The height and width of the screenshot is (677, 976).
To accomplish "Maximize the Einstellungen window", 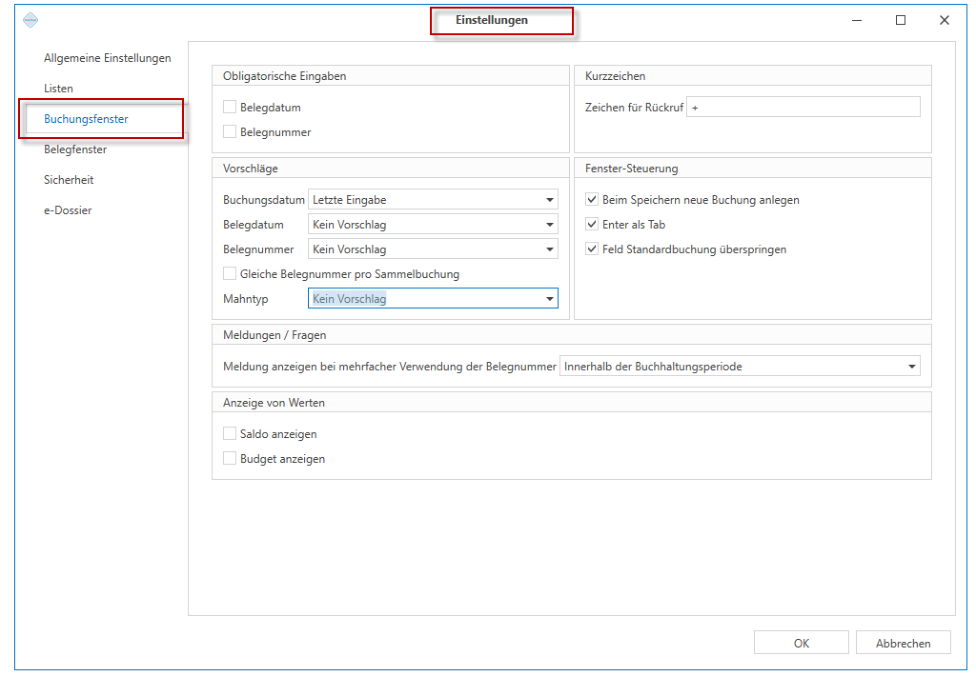I will 901,21.
